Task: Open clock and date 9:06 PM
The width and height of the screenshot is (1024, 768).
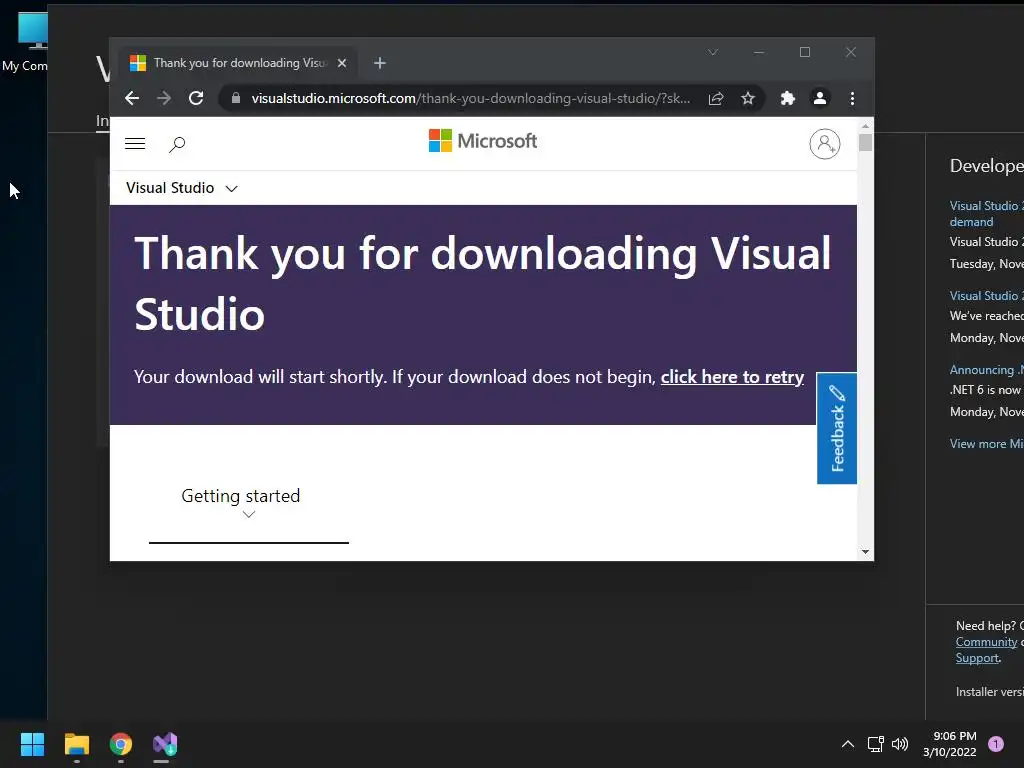Action: pos(950,744)
